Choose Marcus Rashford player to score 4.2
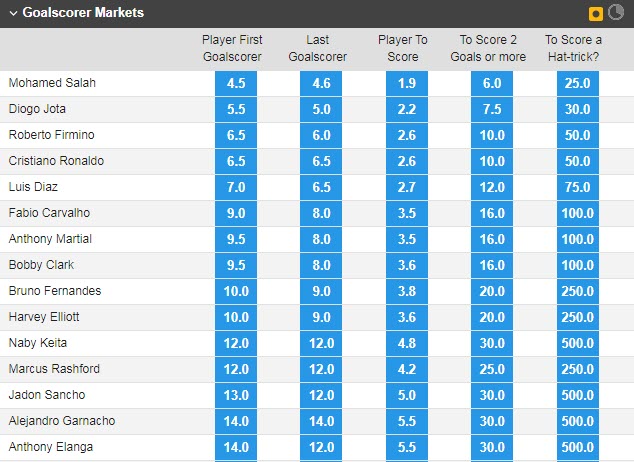 (x=407, y=369)
